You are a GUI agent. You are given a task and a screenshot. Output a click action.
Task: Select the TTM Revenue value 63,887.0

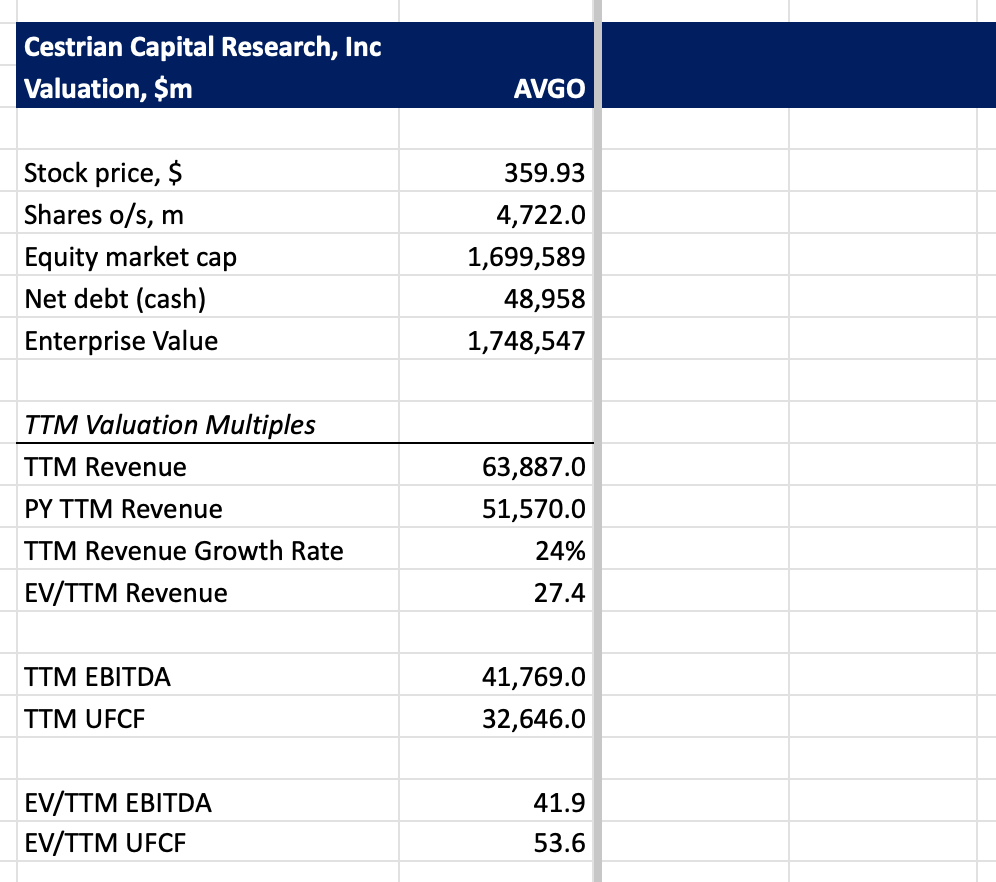point(532,467)
